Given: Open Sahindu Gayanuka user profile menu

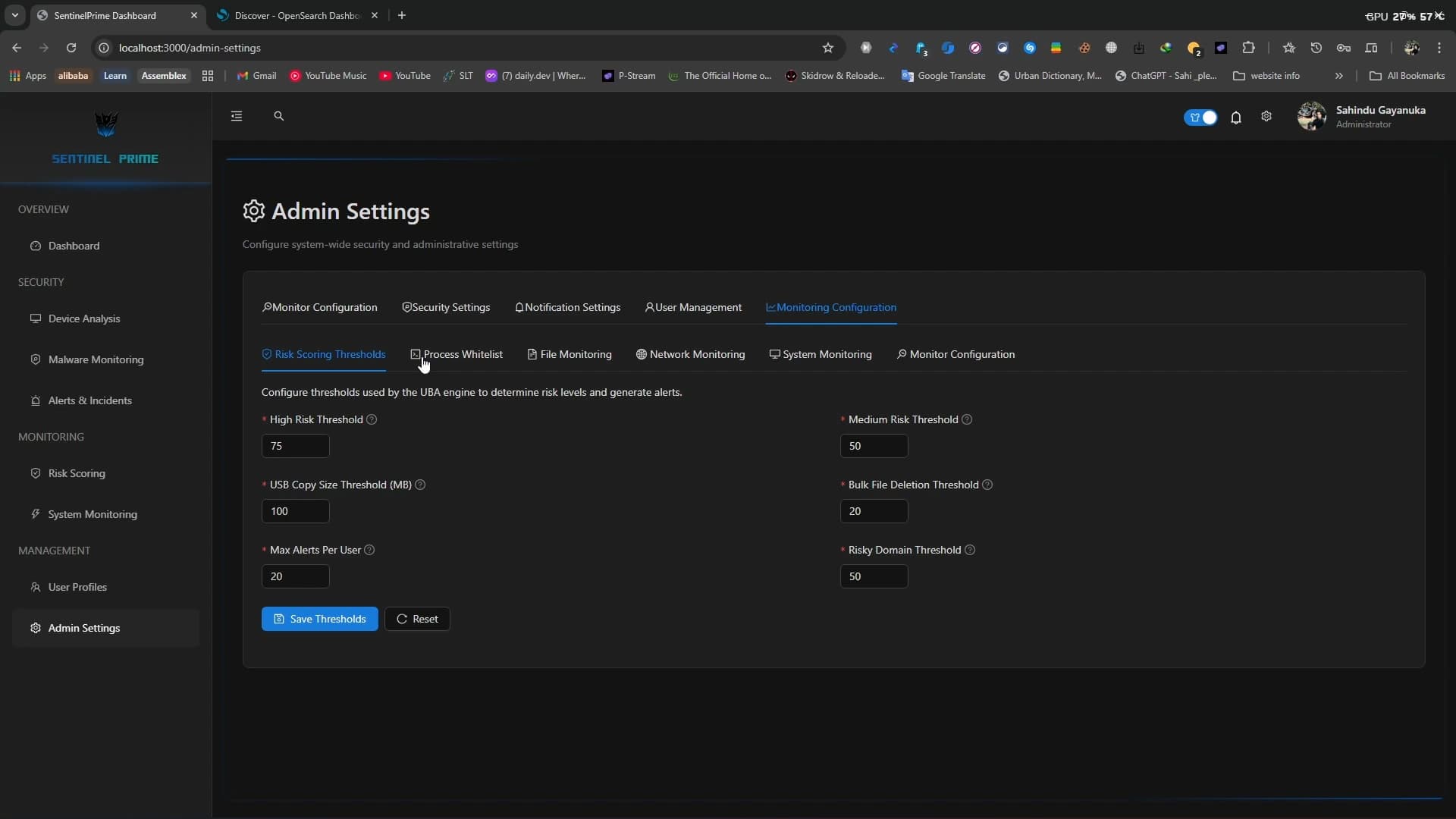Looking at the screenshot, I should click(1362, 117).
